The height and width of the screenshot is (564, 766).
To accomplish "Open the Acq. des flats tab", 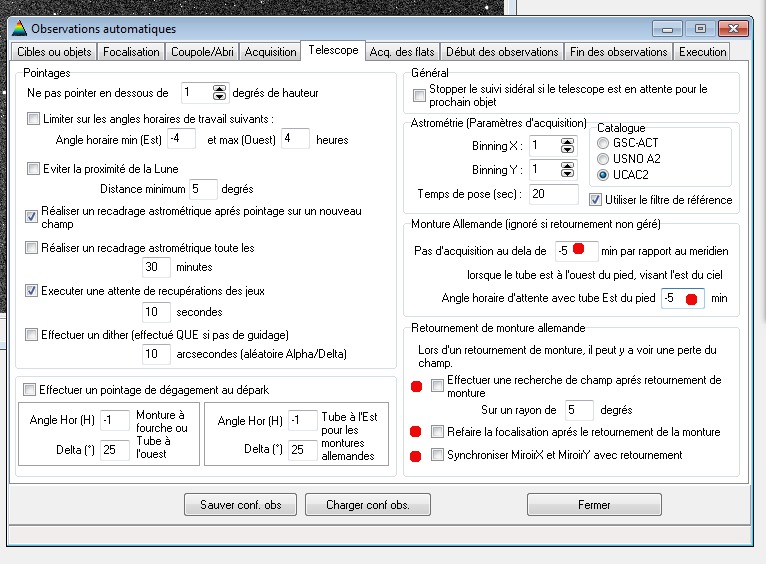I will (x=402, y=52).
